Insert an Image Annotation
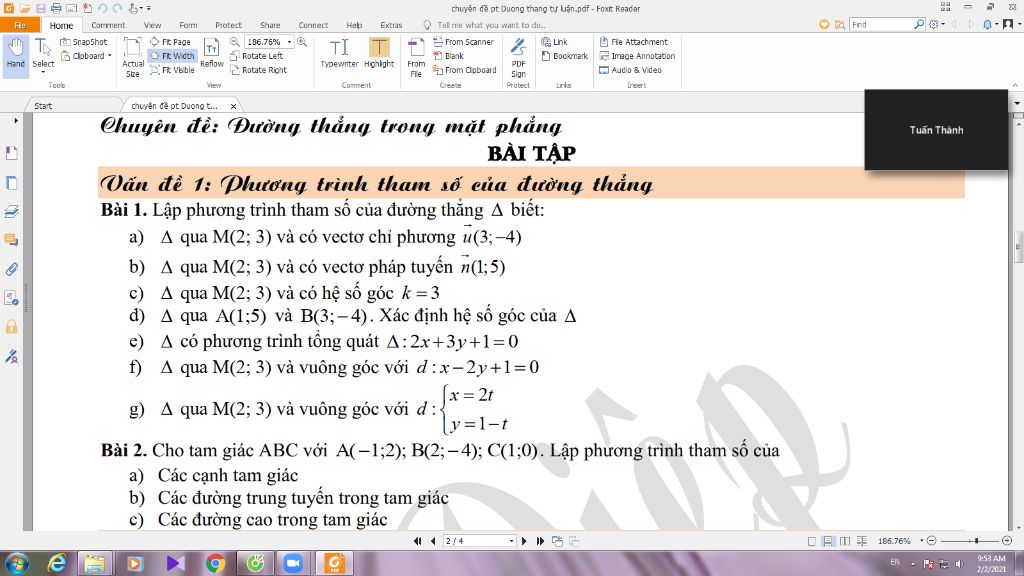Viewport: 1024px width, 576px height. click(x=637, y=56)
